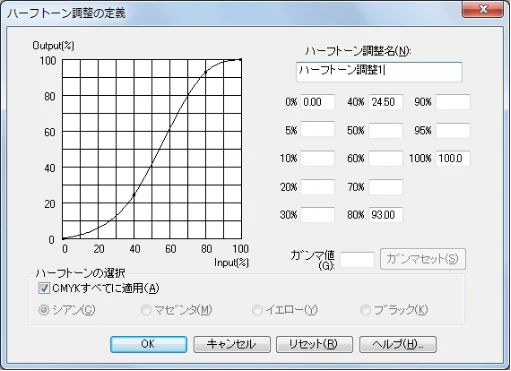Image resolution: width=511 pixels, height=371 pixels.
Task: Select the 70% input field
Action: tap(386, 187)
